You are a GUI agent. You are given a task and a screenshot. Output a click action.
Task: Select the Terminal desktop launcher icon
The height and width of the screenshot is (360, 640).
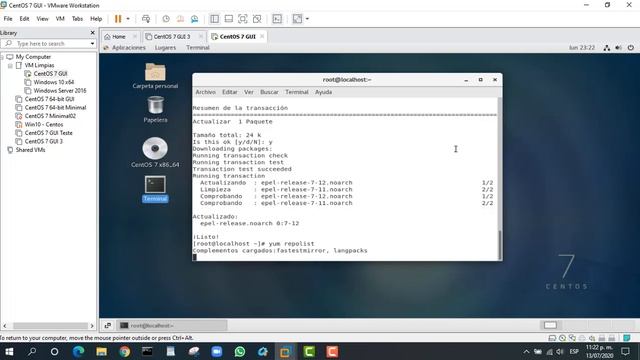[x=155, y=189]
